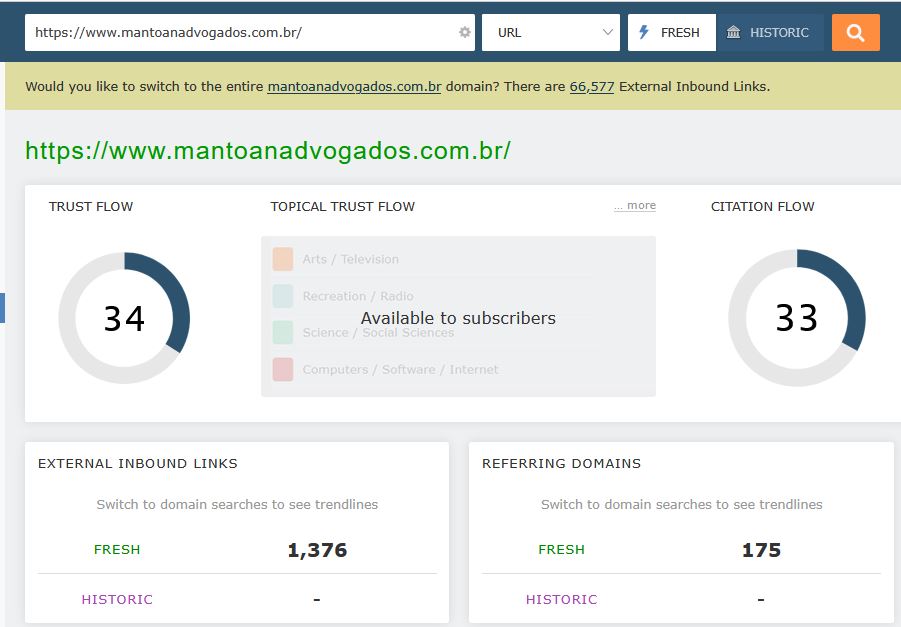901x627 pixels.
Task: Click the EXTERNAL INBOUND LINKS heading
Action: tap(138, 464)
